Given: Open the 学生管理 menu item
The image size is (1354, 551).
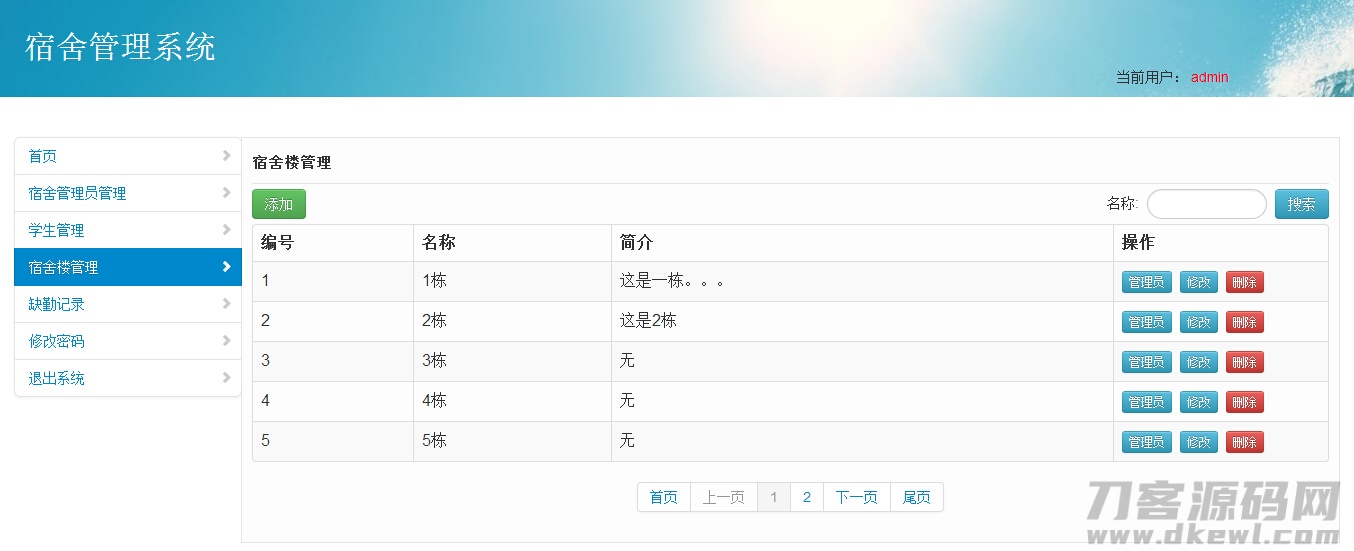Looking at the screenshot, I should (x=57, y=230).
